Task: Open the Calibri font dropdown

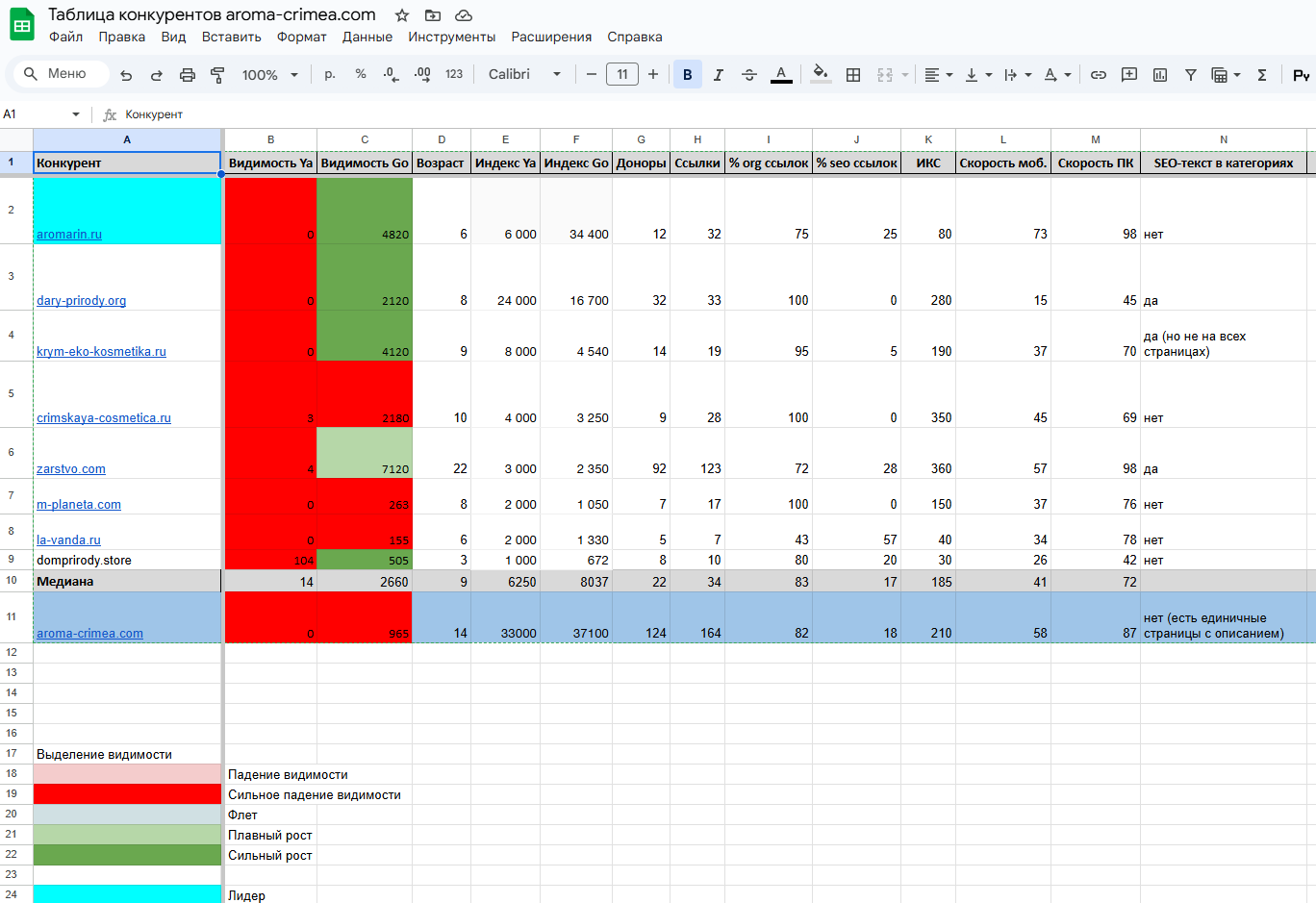Action: coord(524,74)
